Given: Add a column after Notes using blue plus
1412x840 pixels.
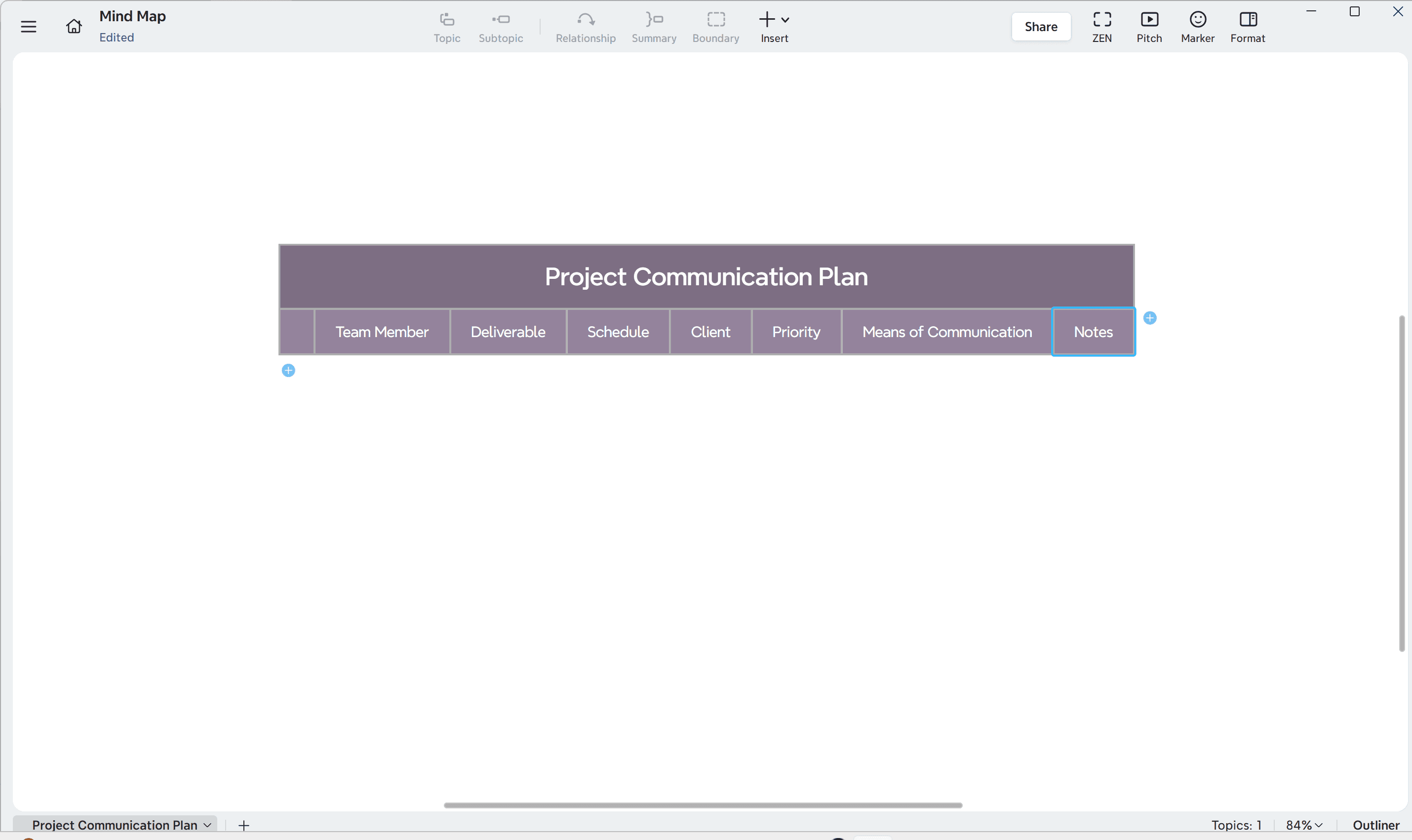Looking at the screenshot, I should 1150,317.
